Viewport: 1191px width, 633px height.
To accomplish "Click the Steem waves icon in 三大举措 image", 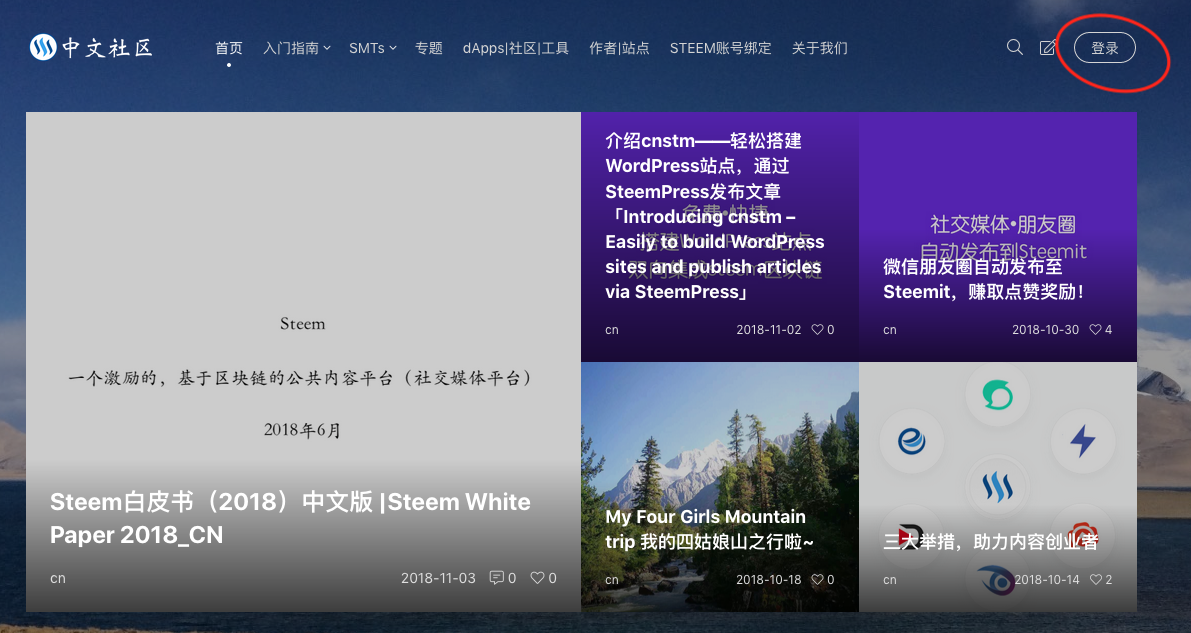I will (x=997, y=487).
